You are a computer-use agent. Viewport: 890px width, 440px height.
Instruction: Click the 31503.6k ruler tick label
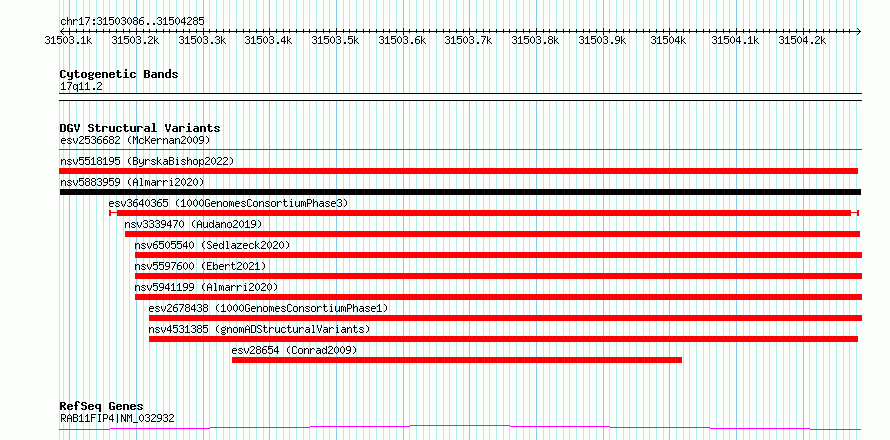click(402, 40)
